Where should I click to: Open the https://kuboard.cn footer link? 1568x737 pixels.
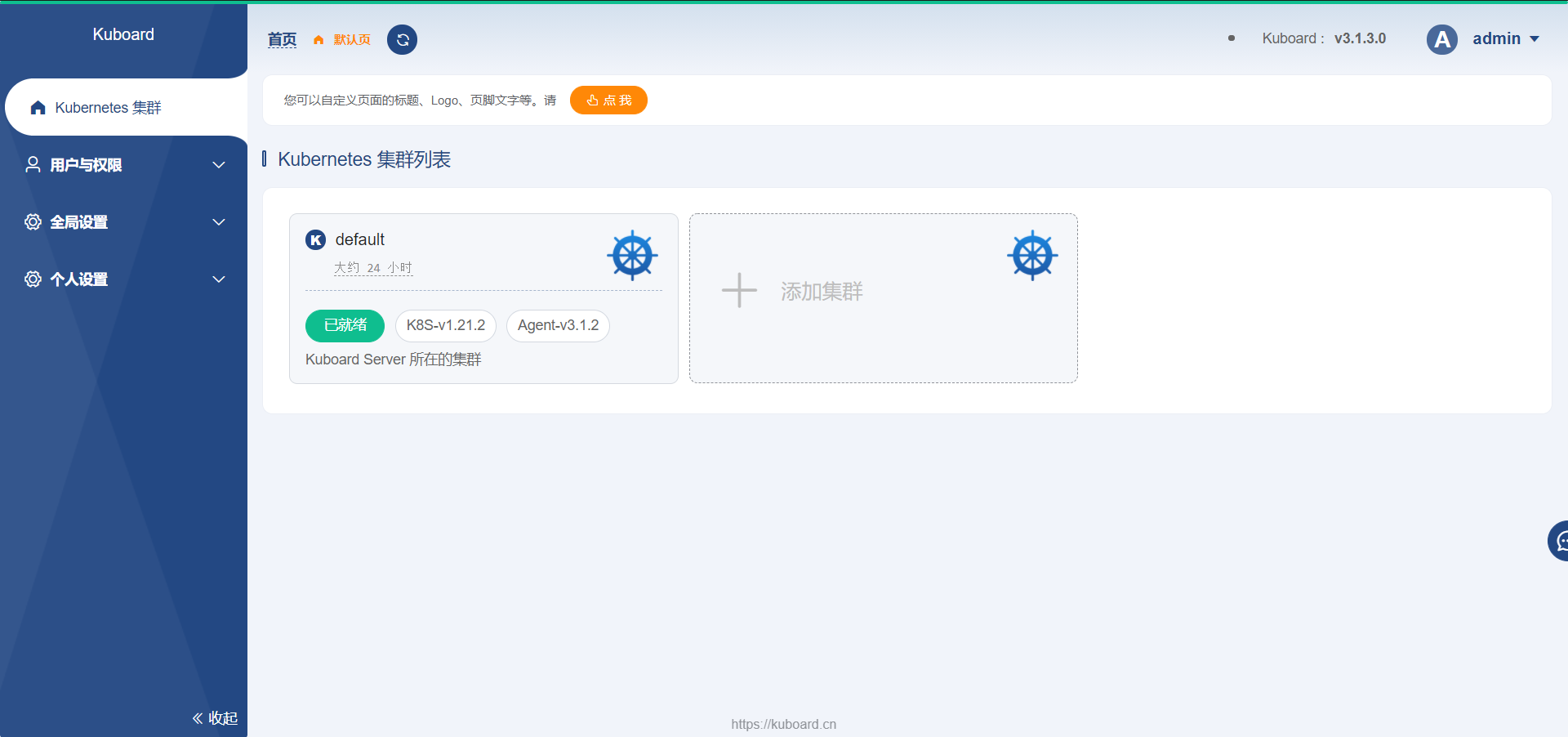783,724
